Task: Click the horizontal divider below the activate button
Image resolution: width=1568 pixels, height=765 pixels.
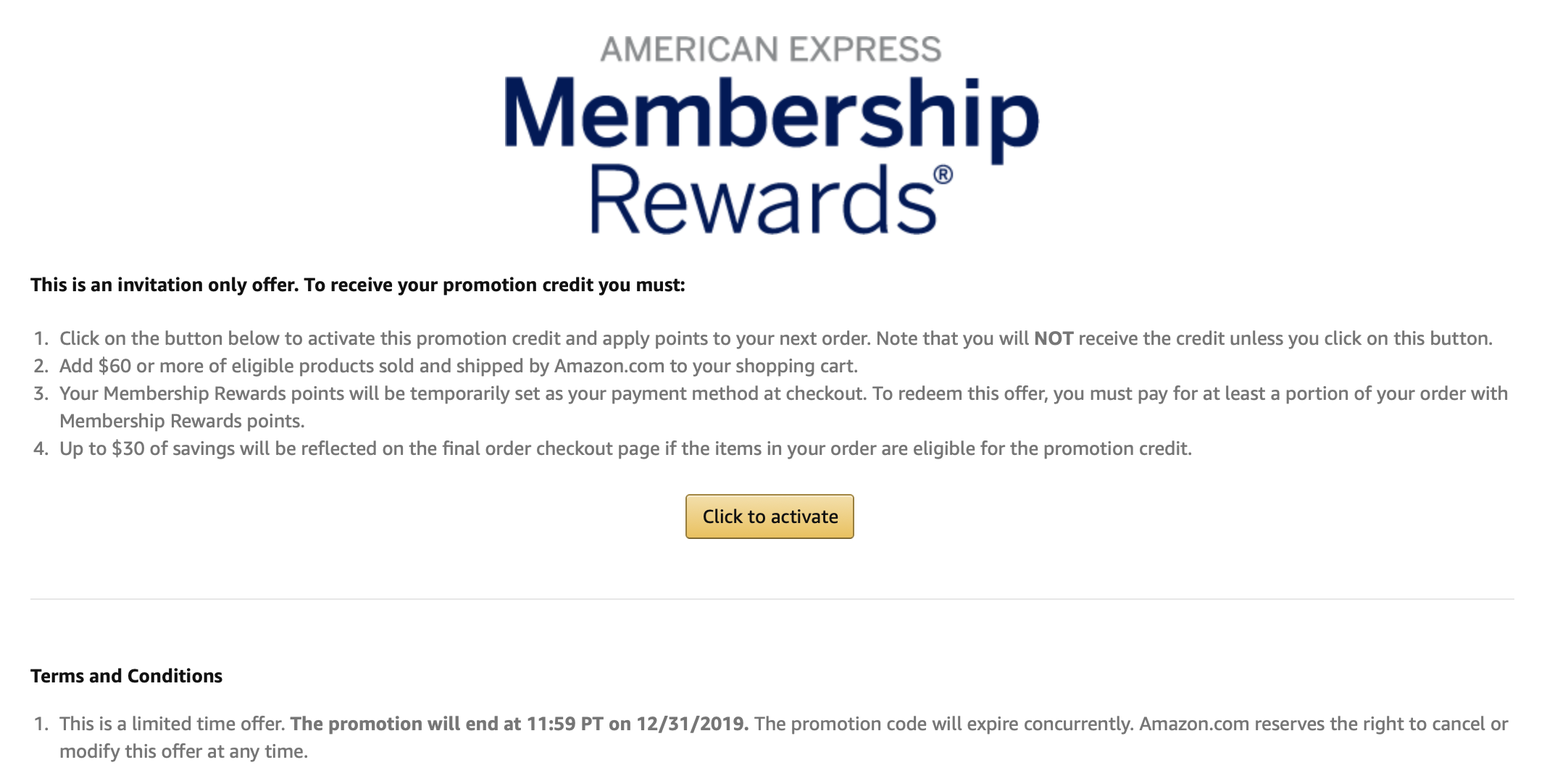Action: [x=772, y=599]
